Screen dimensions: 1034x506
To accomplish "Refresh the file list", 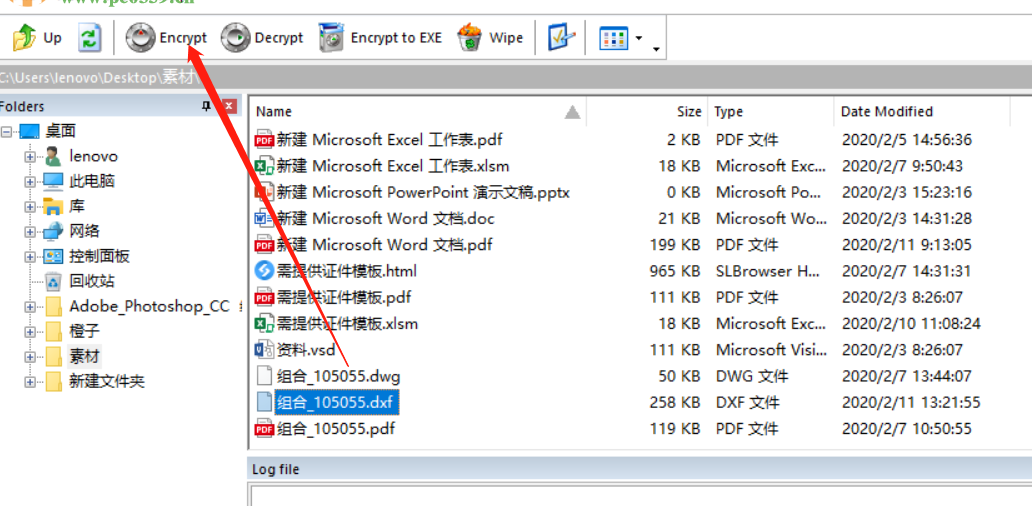I will pyautogui.click(x=90, y=38).
